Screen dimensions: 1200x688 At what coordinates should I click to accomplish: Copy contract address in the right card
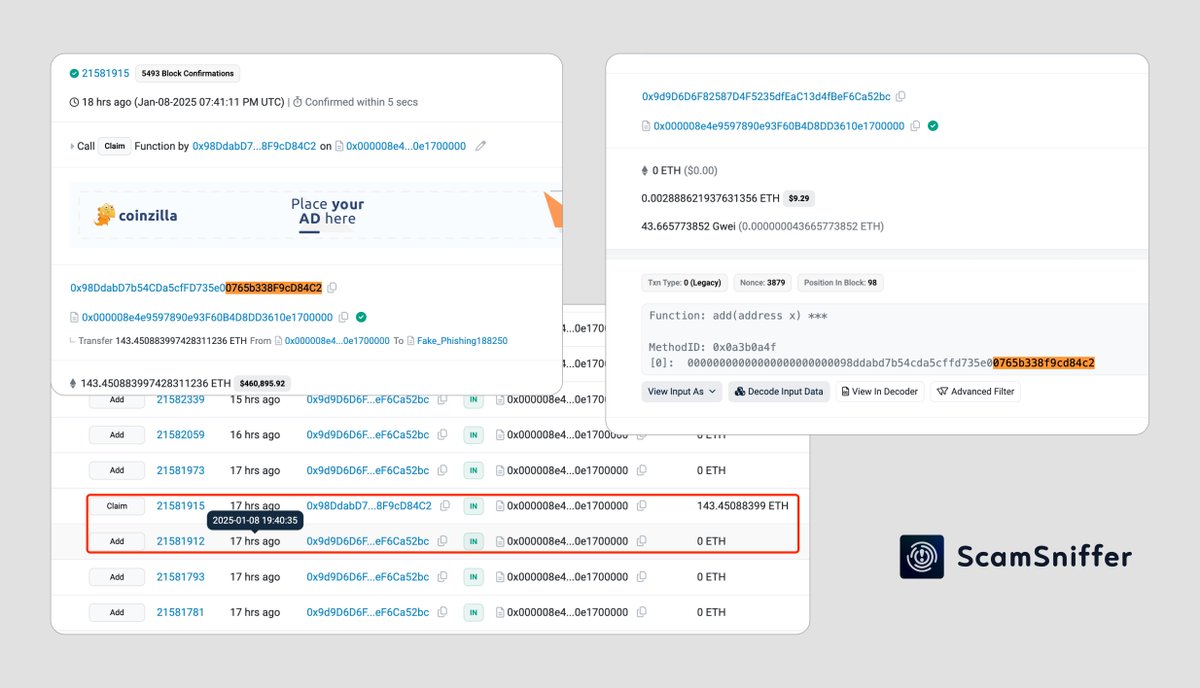[x=915, y=126]
